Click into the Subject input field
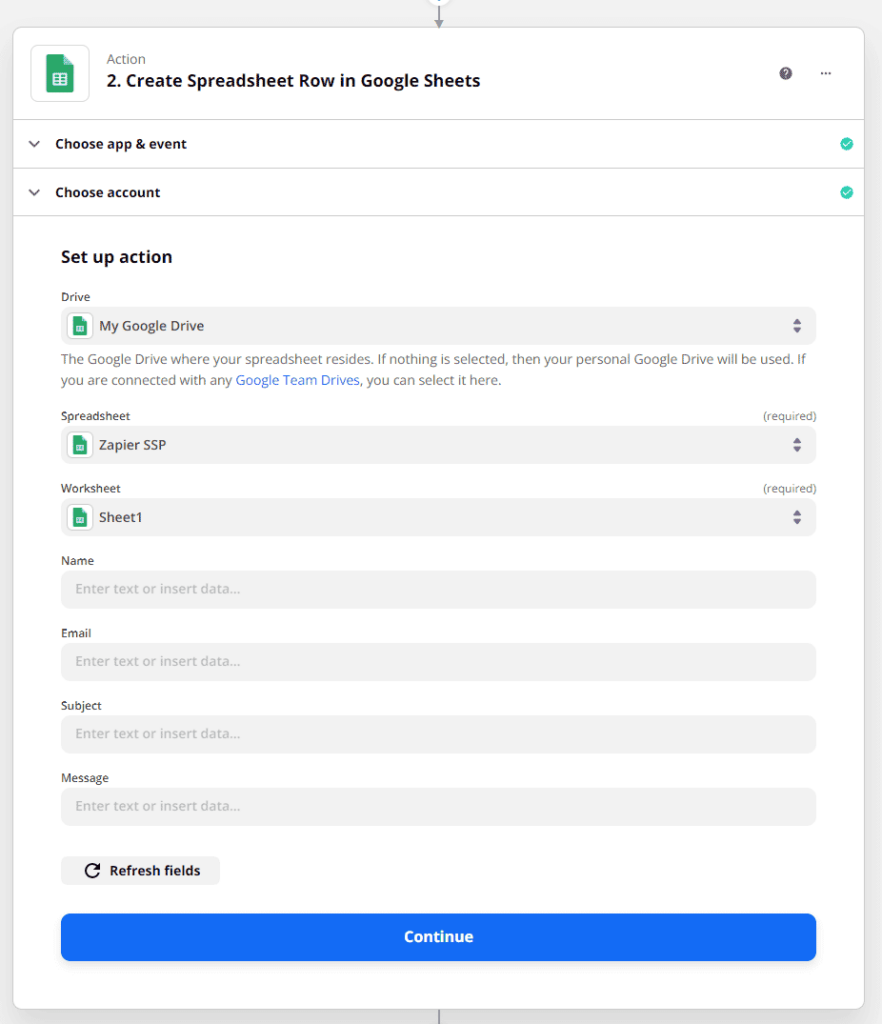The width and height of the screenshot is (882, 1024). tap(438, 735)
